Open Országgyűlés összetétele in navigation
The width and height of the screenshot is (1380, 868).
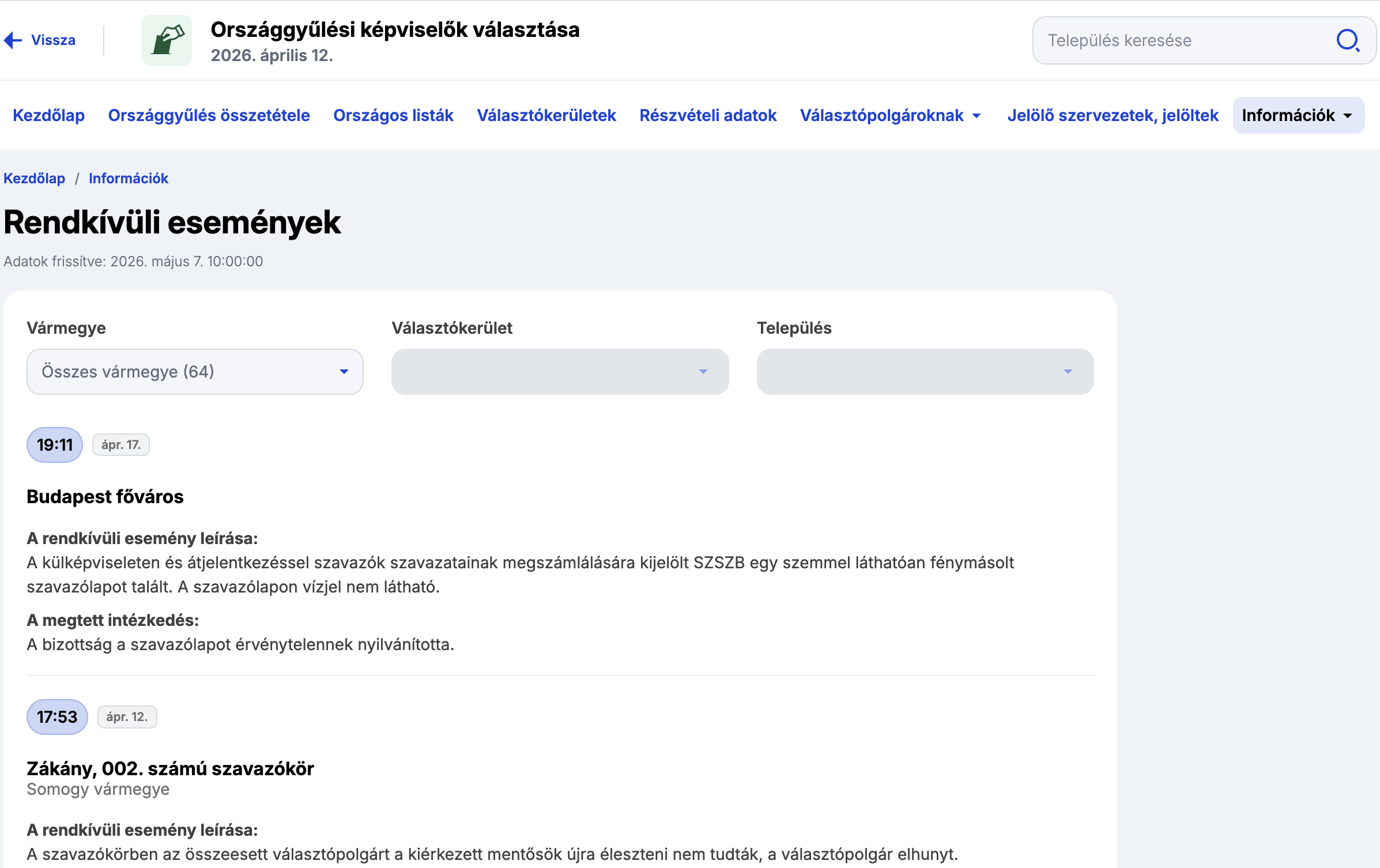tap(209, 115)
